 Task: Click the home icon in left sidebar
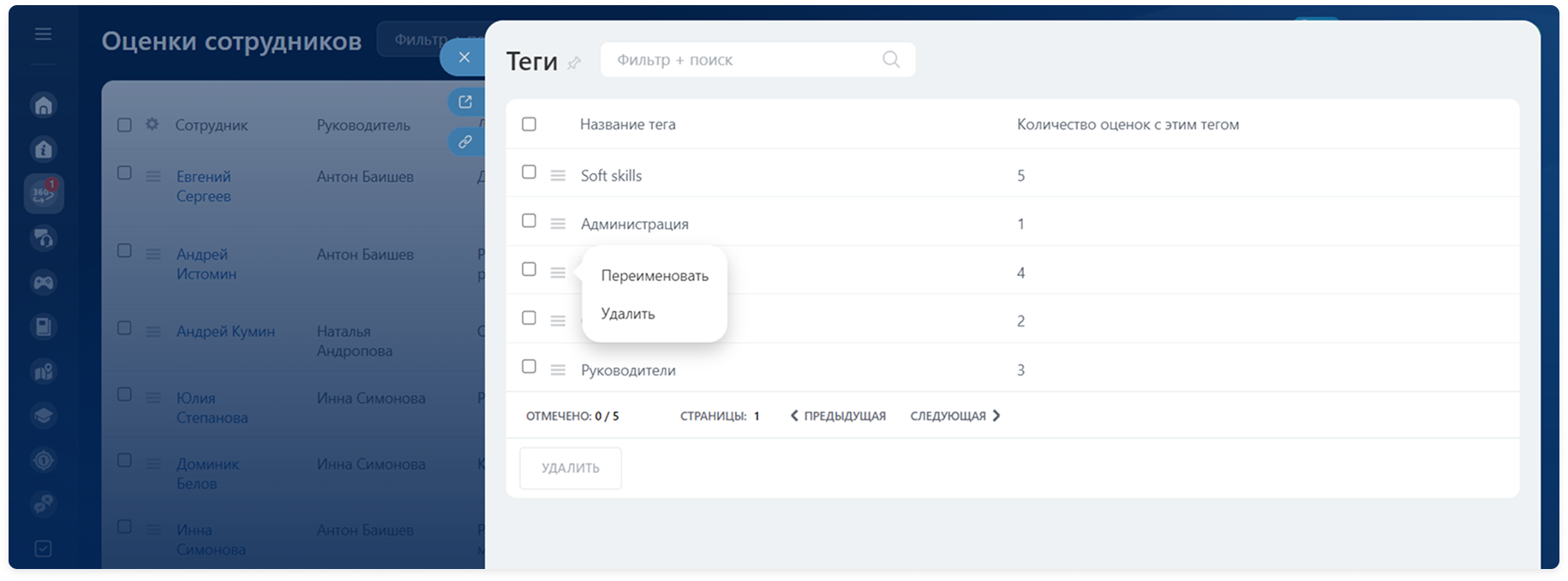point(44,105)
